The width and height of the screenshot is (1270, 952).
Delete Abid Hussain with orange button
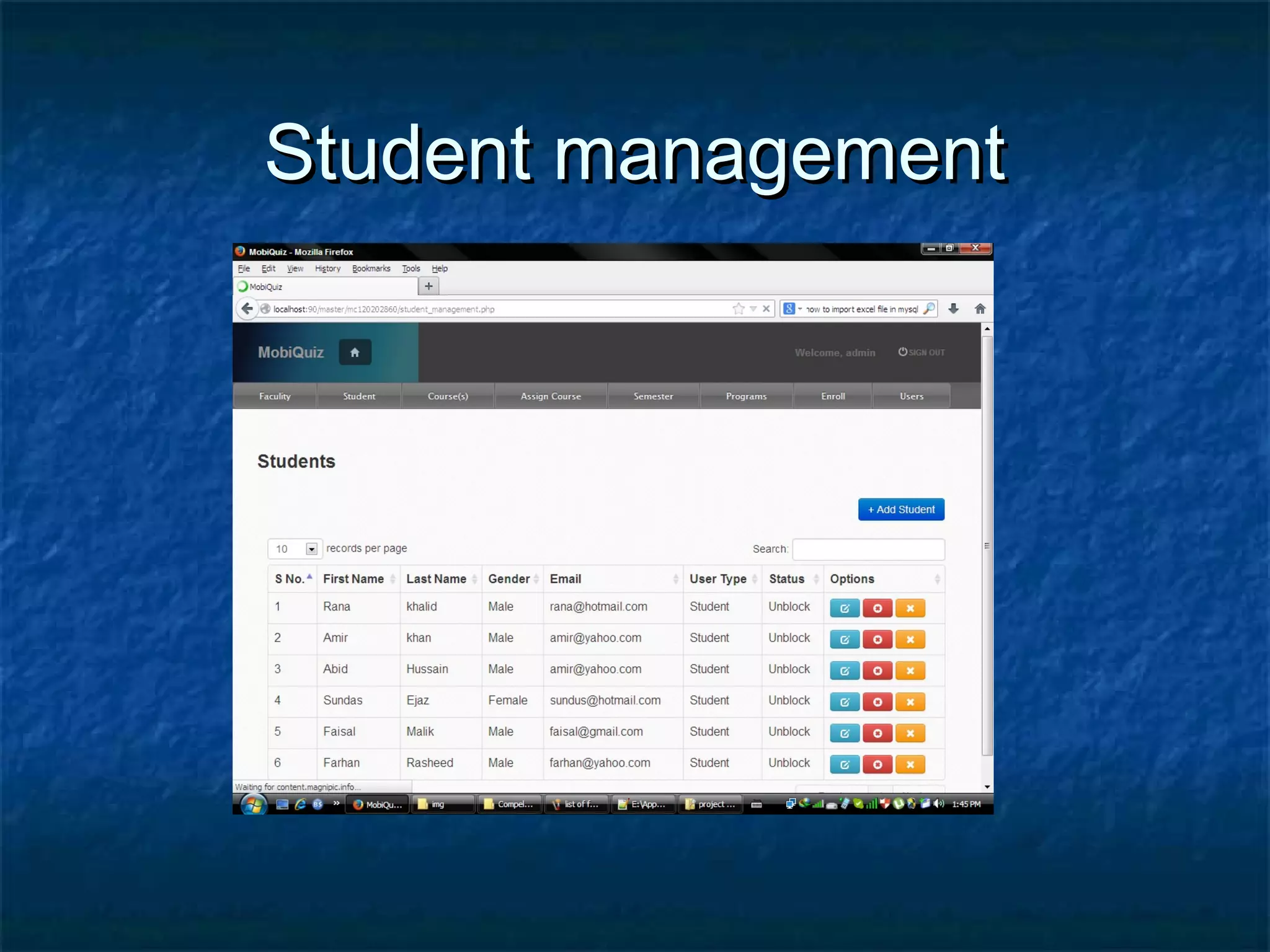910,671
